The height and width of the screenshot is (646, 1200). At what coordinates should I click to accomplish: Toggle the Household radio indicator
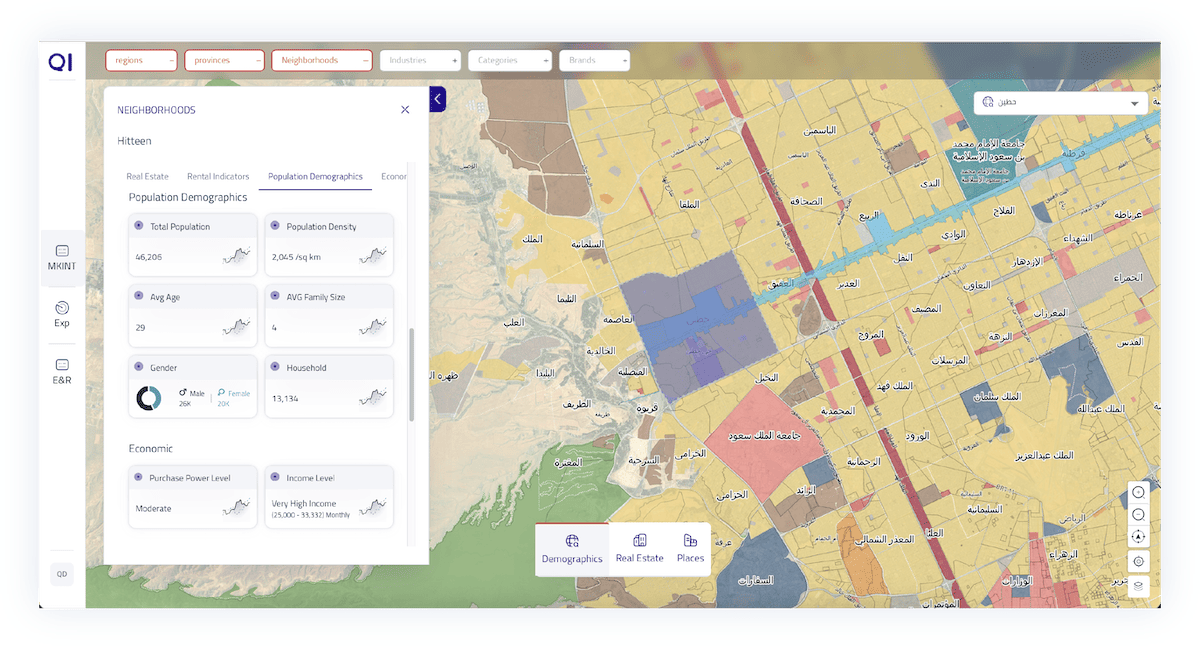(275, 367)
